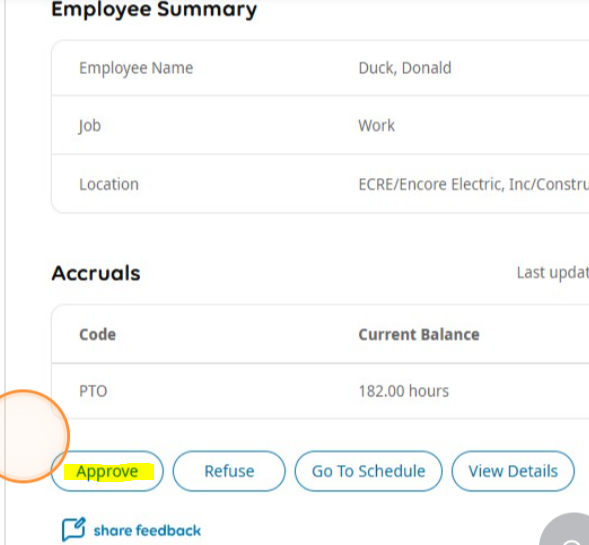
Task: Open View Details for the request
Action: point(513,471)
